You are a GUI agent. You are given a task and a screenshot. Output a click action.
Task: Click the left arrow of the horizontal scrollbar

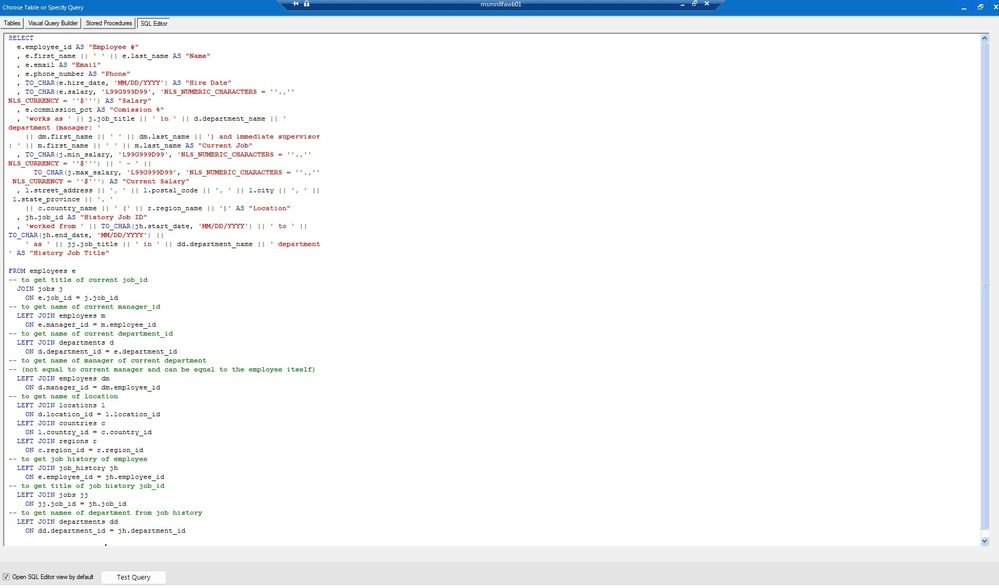[8, 543]
